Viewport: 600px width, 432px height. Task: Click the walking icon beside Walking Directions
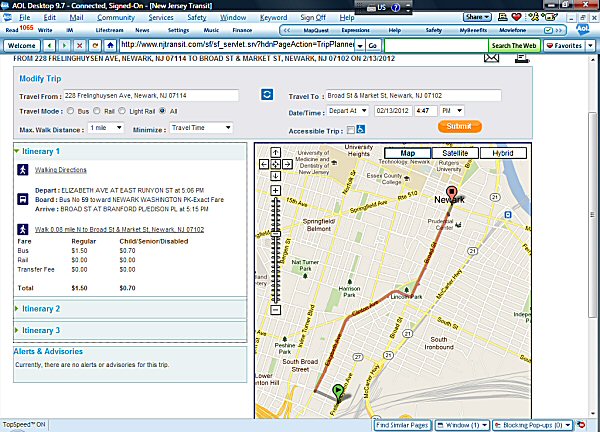[x=23, y=170]
